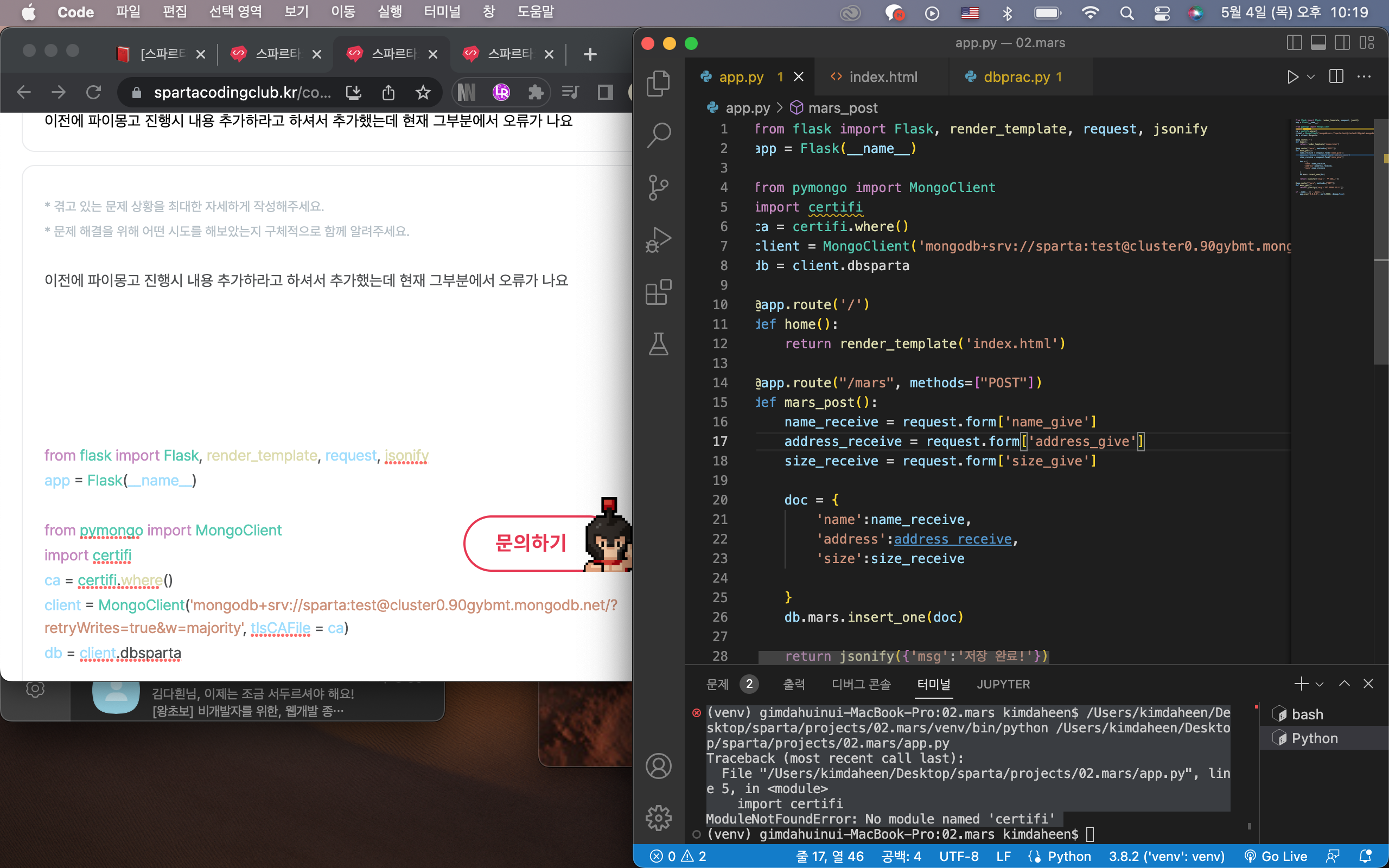Open Spotlight search in menu bar

pyautogui.click(x=1127, y=12)
